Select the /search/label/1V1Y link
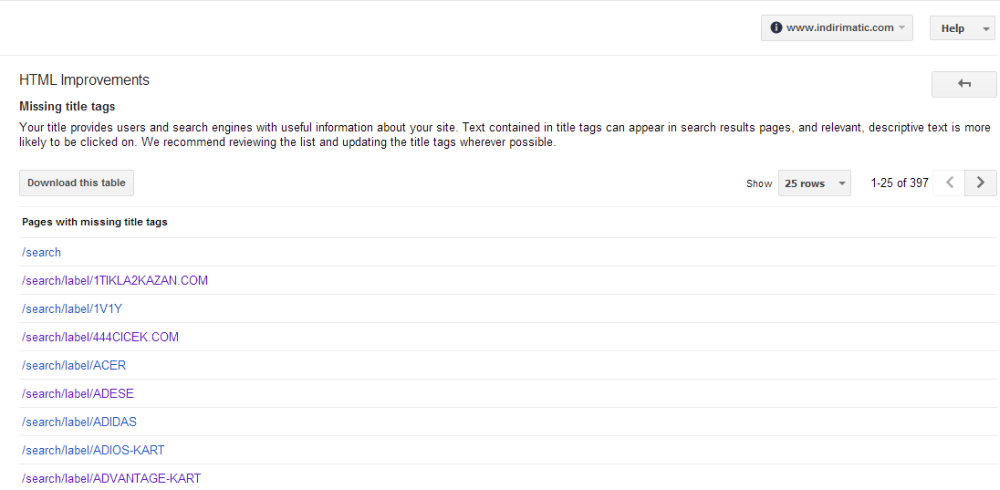1000x490 pixels. click(x=72, y=309)
